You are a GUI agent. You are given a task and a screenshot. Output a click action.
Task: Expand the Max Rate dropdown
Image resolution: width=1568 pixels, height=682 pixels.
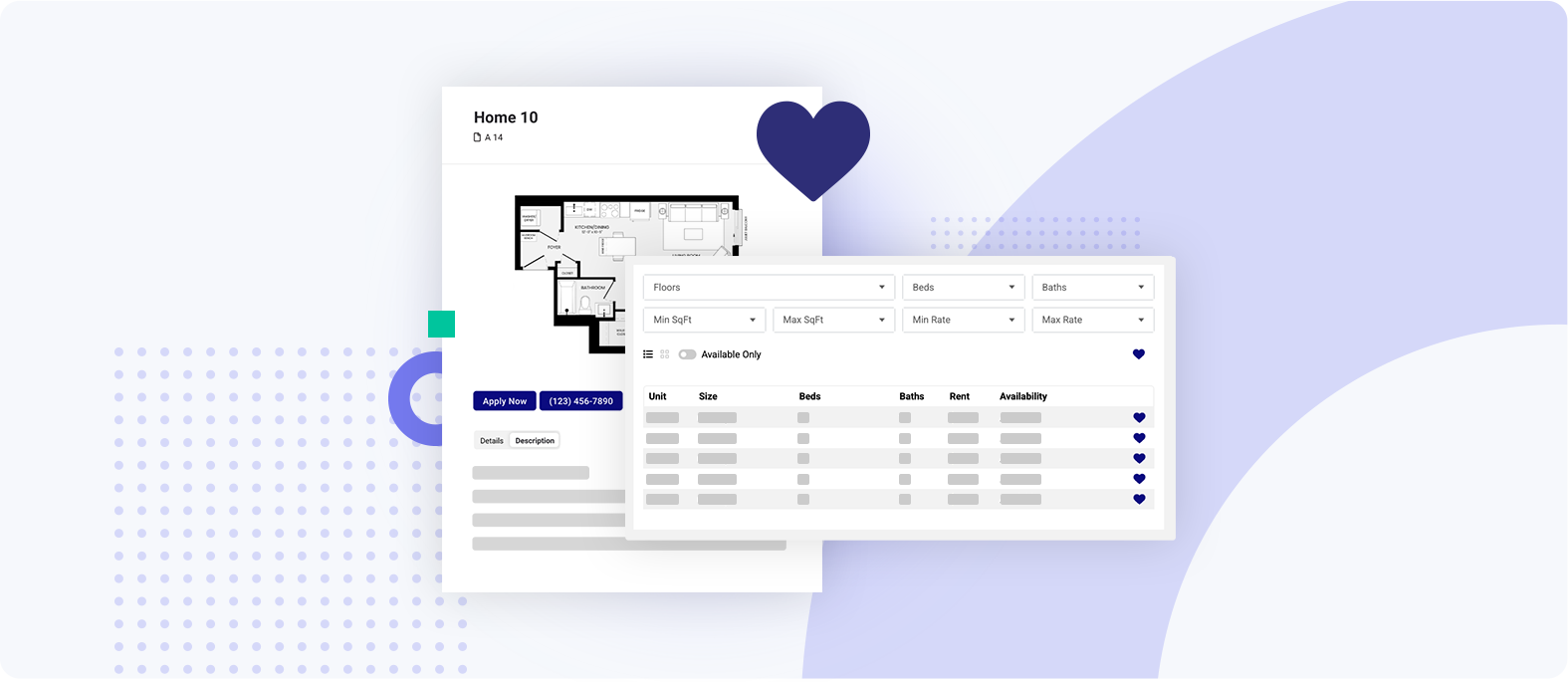click(1092, 320)
